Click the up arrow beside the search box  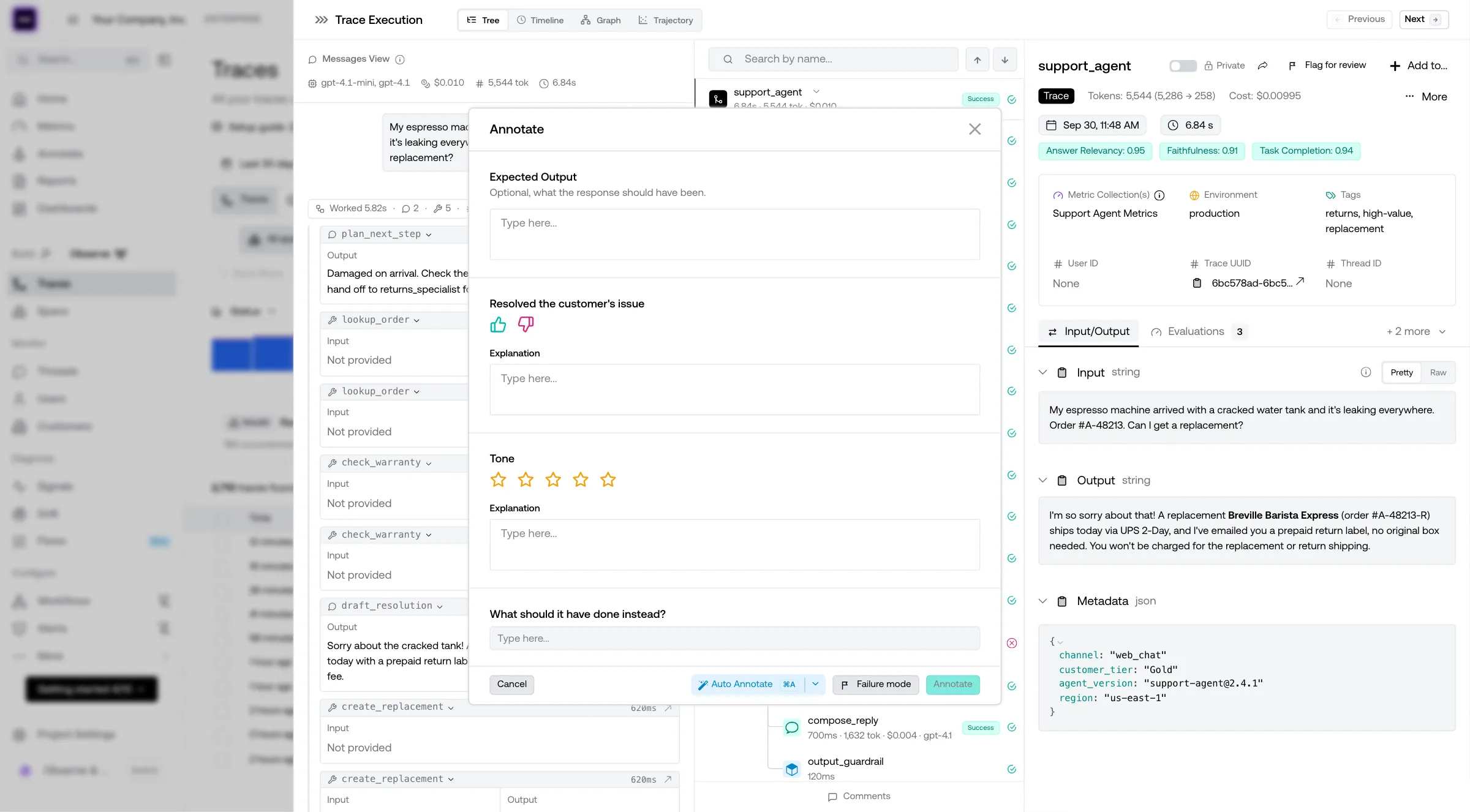[x=978, y=59]
